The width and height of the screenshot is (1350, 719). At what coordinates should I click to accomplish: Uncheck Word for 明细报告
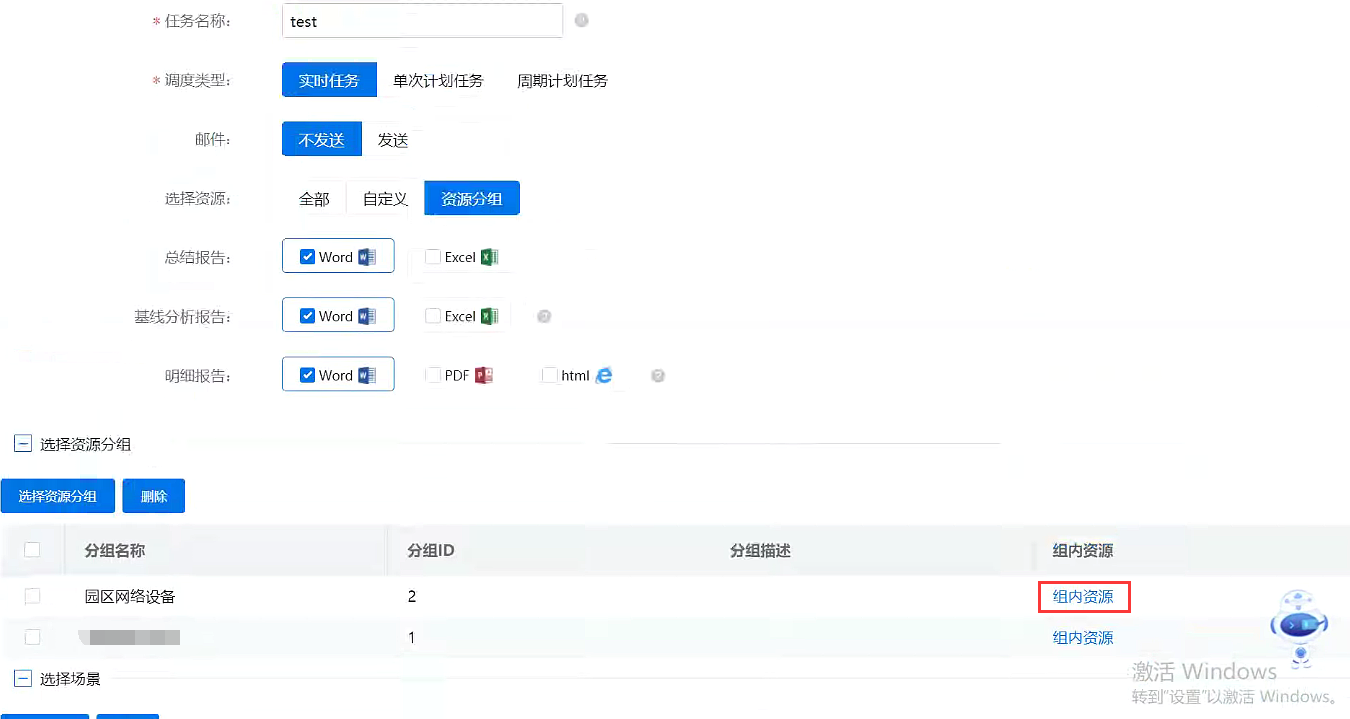(x=308, y=375)
